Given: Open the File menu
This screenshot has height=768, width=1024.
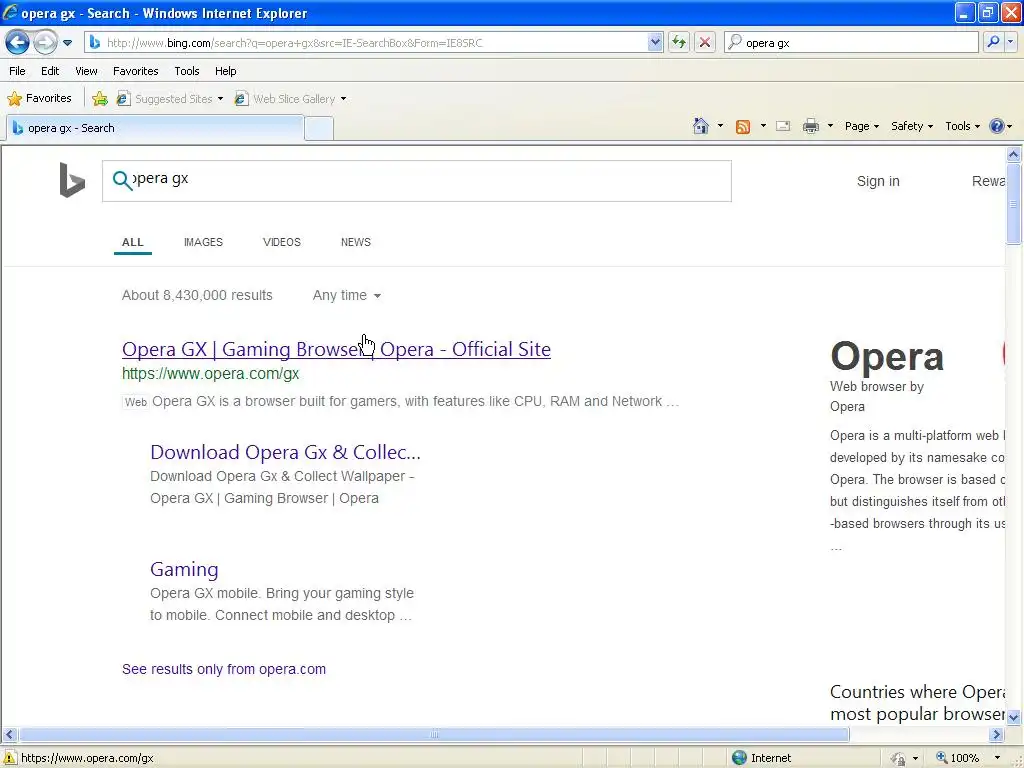Looking at the screenshot, I should (17, 71).
